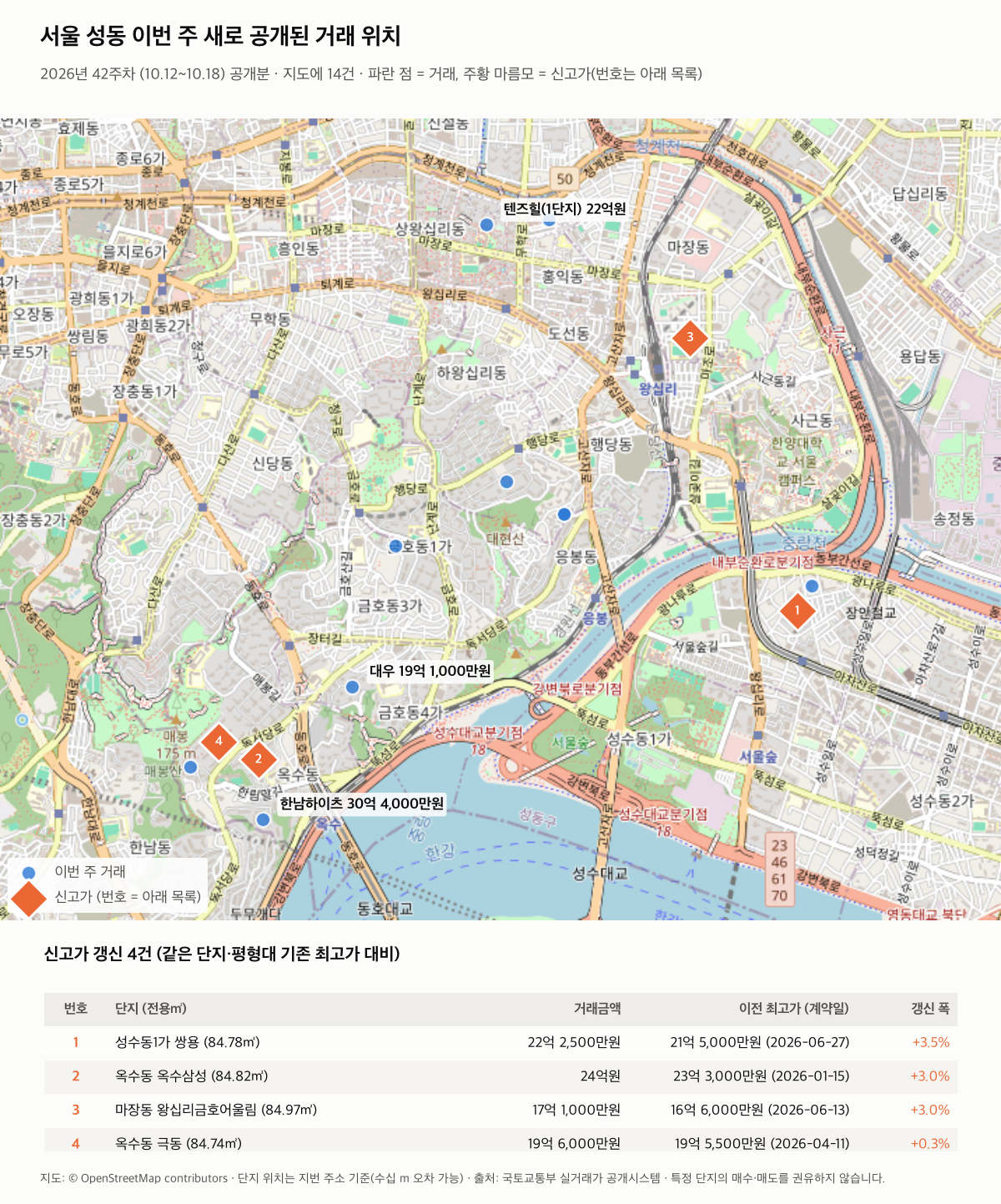Screen dimensions: 1001x1204
Task: Click the +3.5% change value
Action: 931,1043
